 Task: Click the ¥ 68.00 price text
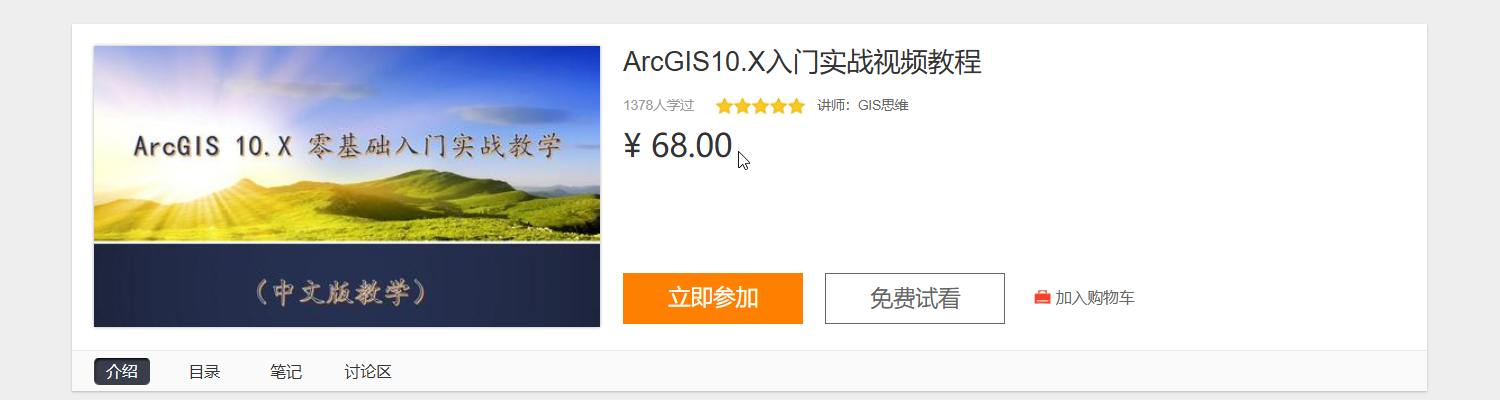(x=678, y=146)
